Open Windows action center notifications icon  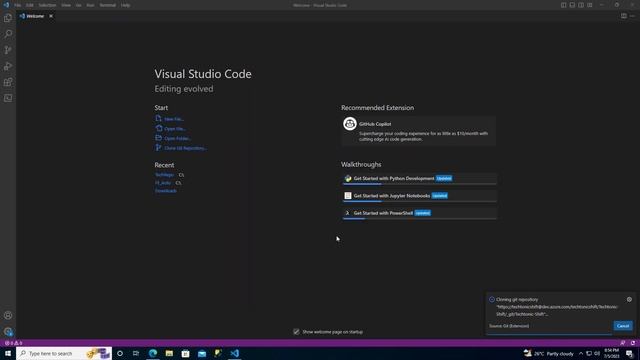coord(630,353)
